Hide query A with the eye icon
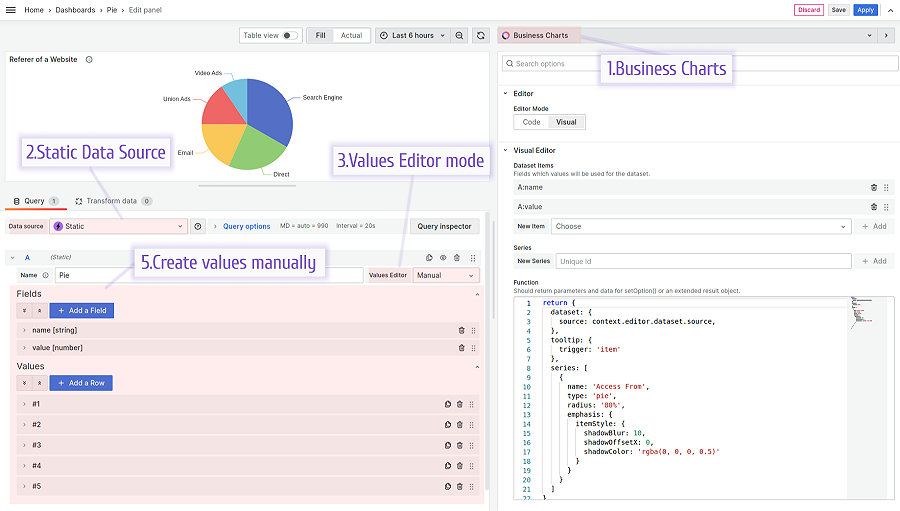The image size is (900, 511). click(443, 258)
